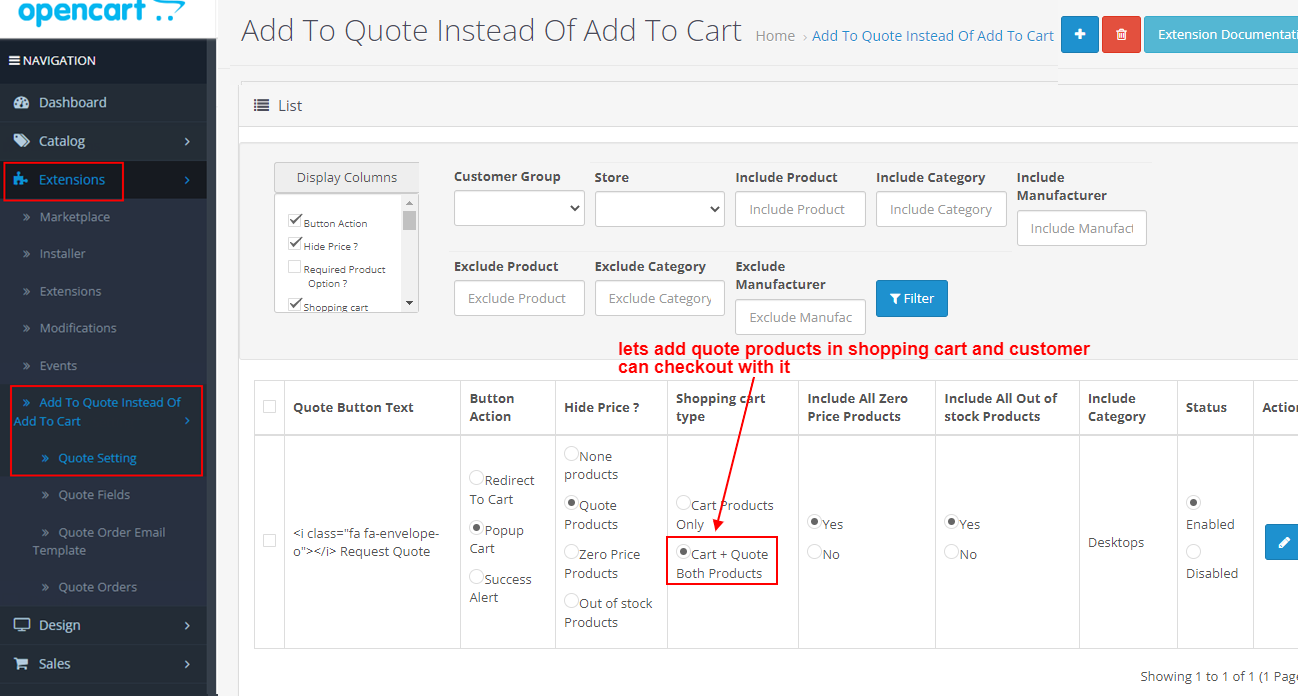This screenshot has height=696, width=1298.
Task: Select None products radio option
Action: 571,454
